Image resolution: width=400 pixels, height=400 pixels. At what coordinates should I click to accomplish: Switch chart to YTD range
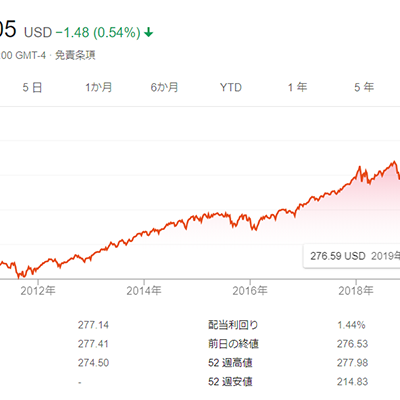231,88
